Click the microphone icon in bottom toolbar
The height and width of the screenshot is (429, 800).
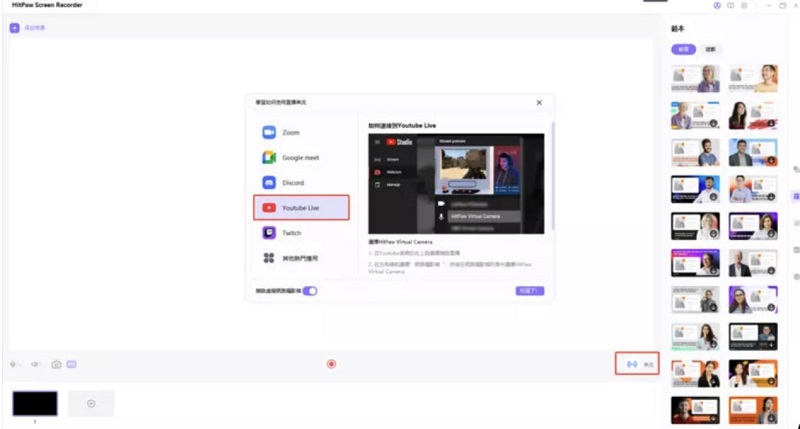(x=13, y=364)
